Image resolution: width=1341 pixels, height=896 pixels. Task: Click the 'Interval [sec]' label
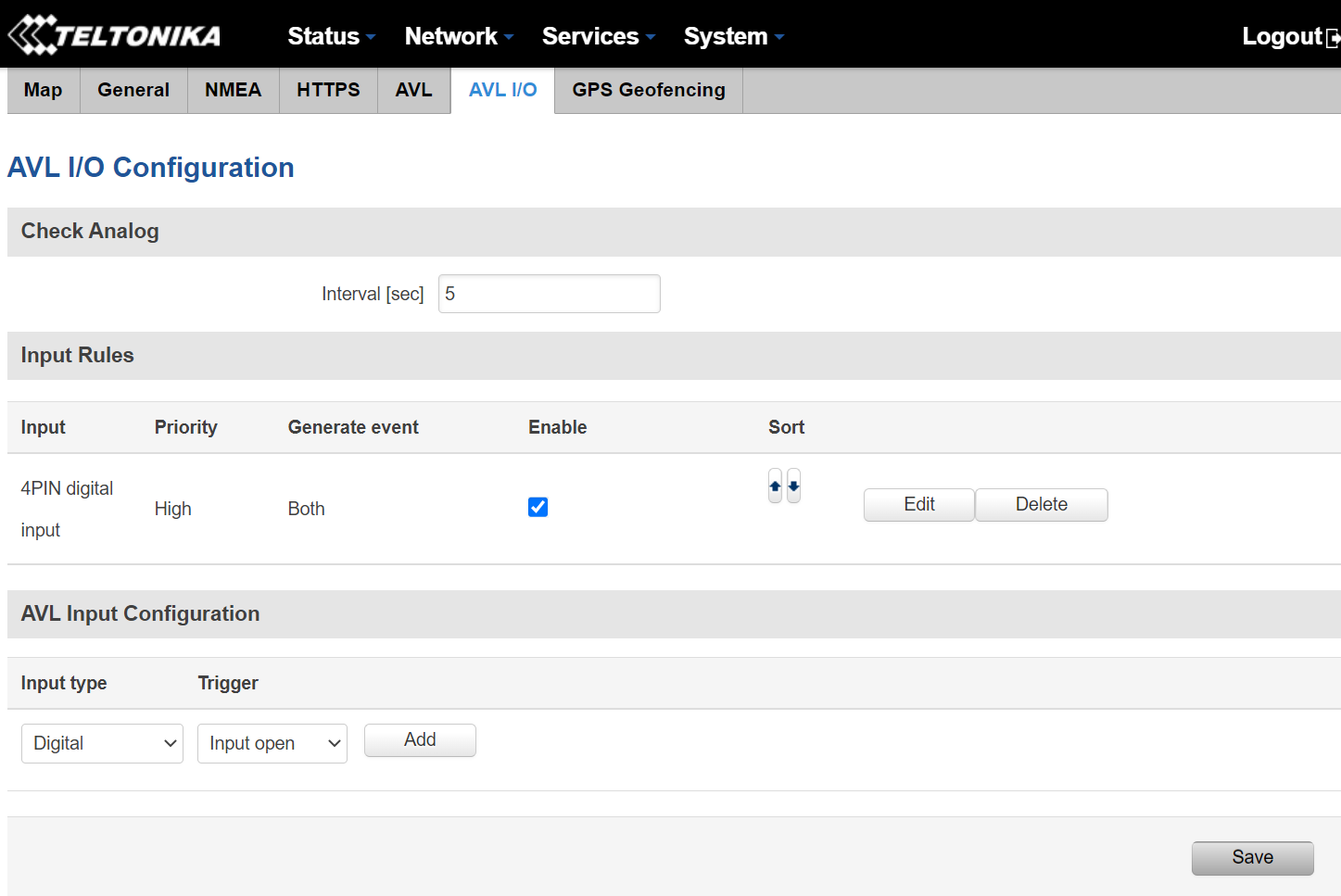click(373, 294)
